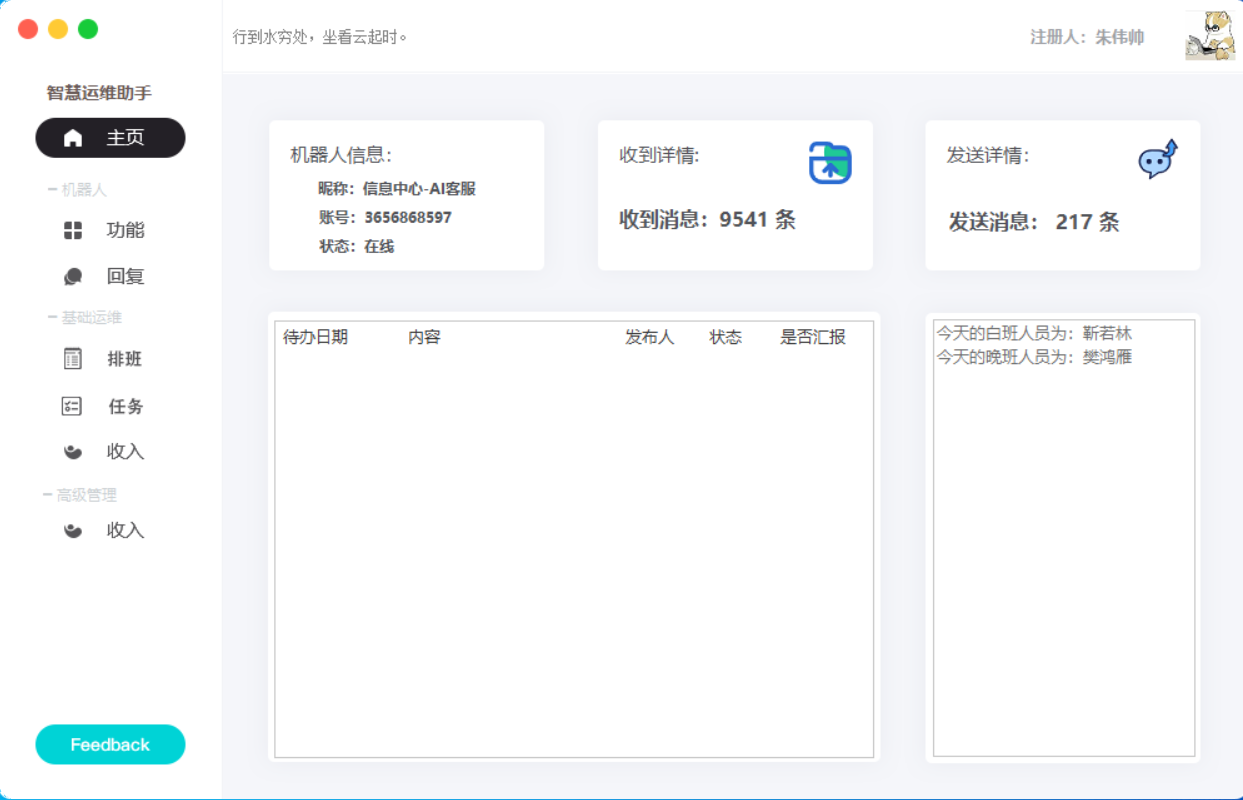
Task: Click the 内容 column header
Action: 424,337
